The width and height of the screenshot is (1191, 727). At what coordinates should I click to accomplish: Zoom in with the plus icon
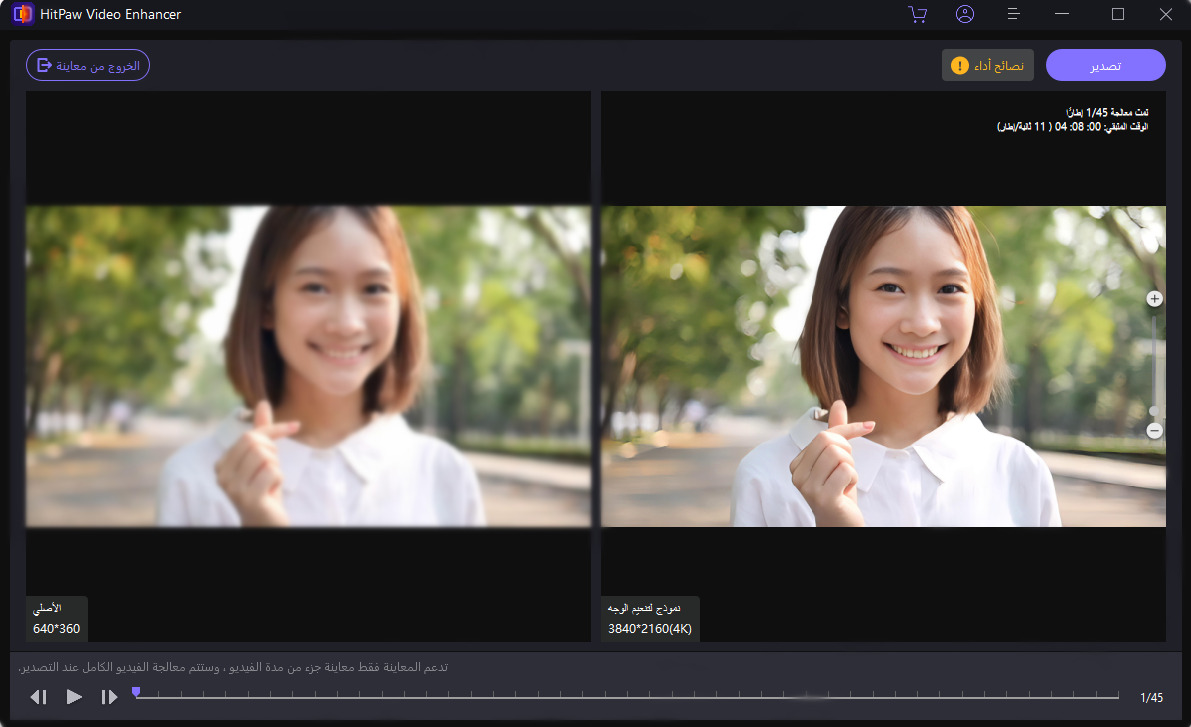1154,299
